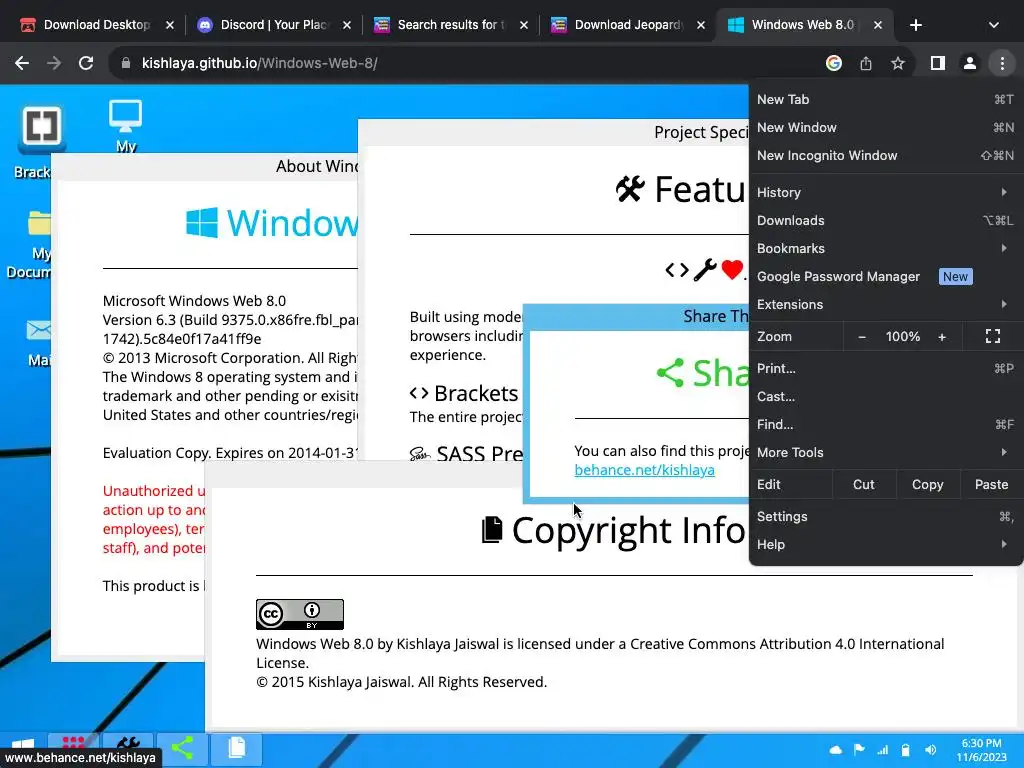Choose Print in the Chrome menu
Image resolution: width=1024 pixels, height=768 pixels.
[x=886, y=369]
